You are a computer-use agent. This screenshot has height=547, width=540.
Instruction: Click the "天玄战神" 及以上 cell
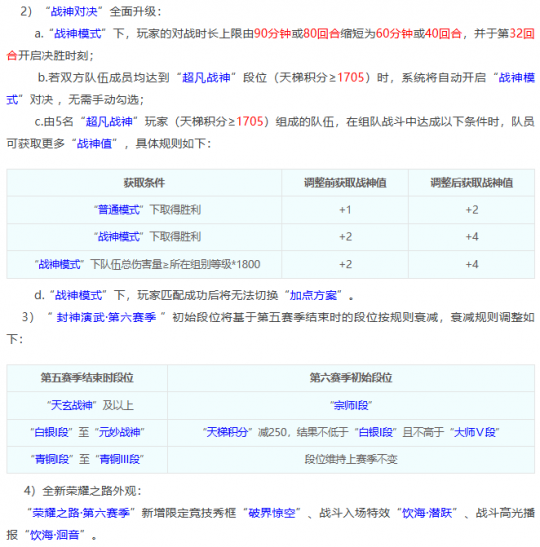tap(87, 405)
